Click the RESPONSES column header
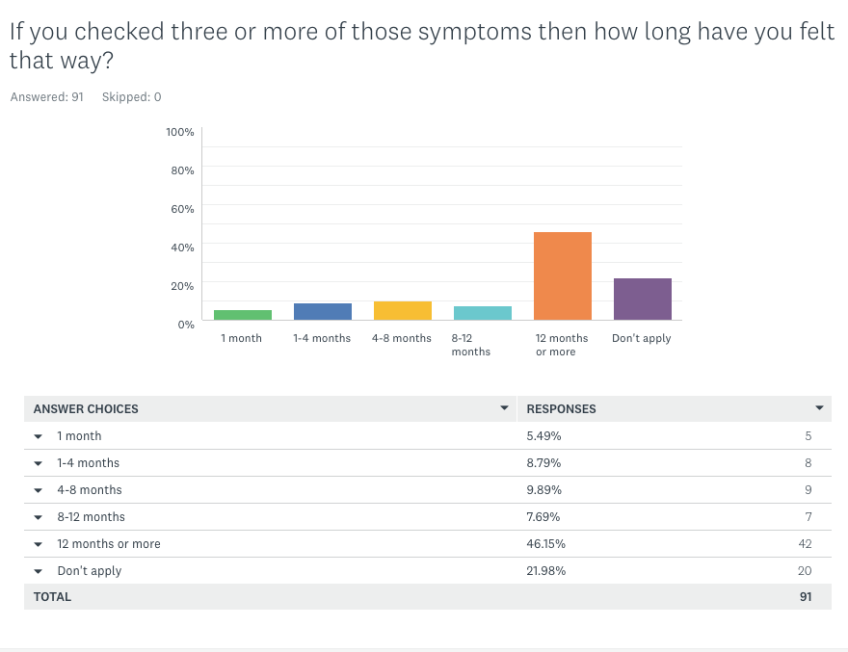This screenshot has height=652, width=848. click(x=561, y=409)
